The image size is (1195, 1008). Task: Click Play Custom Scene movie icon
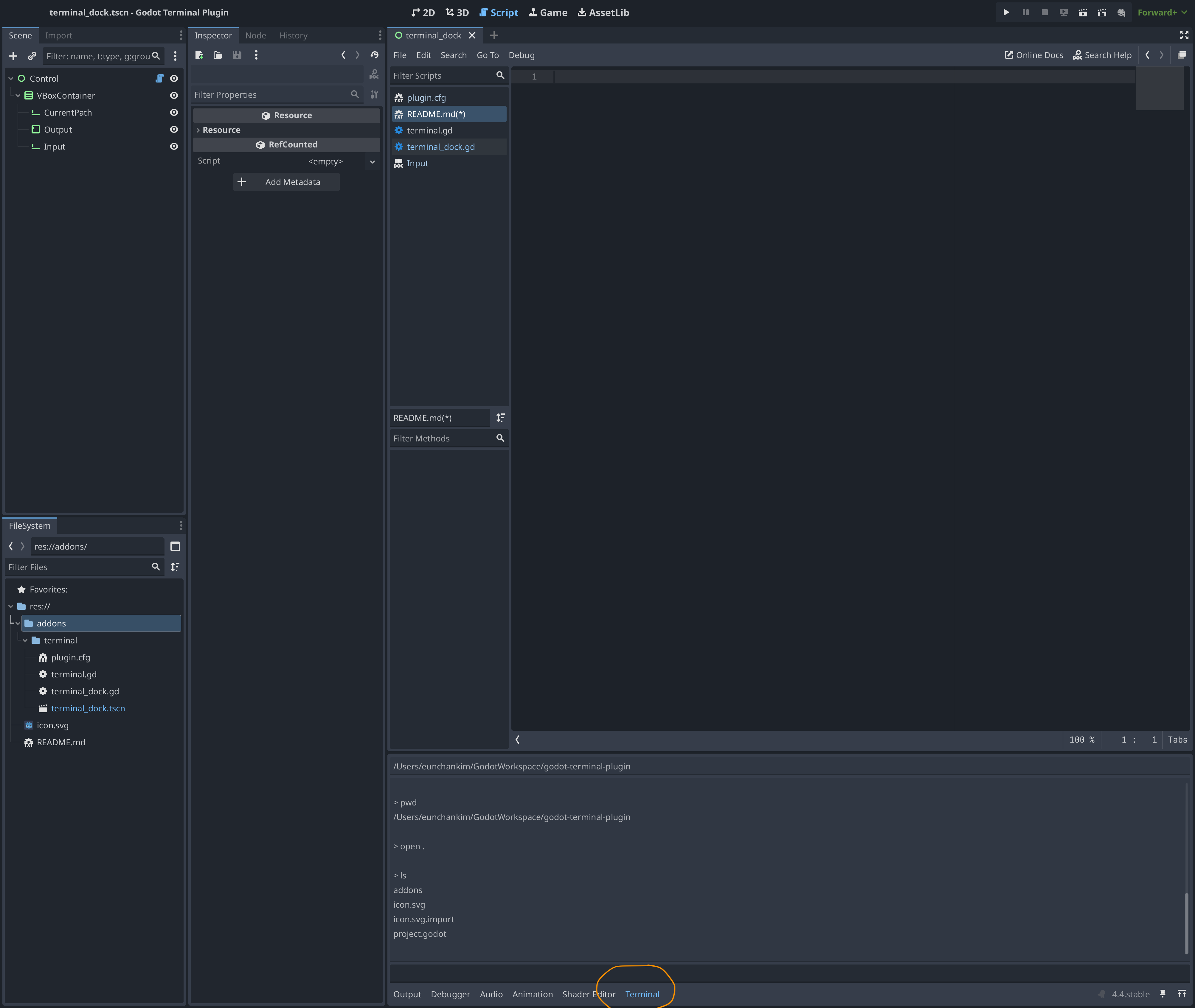click(x=1102, y=12)
